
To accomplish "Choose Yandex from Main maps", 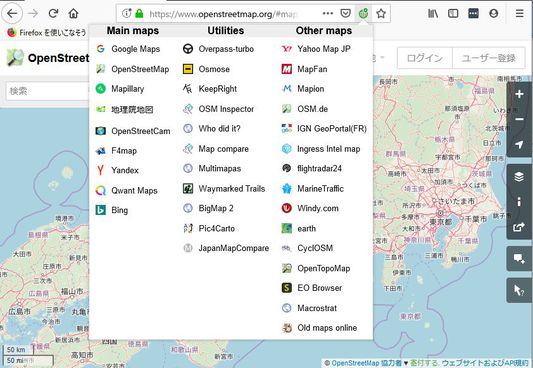I will pyautogui.click(x=117, y=170).
